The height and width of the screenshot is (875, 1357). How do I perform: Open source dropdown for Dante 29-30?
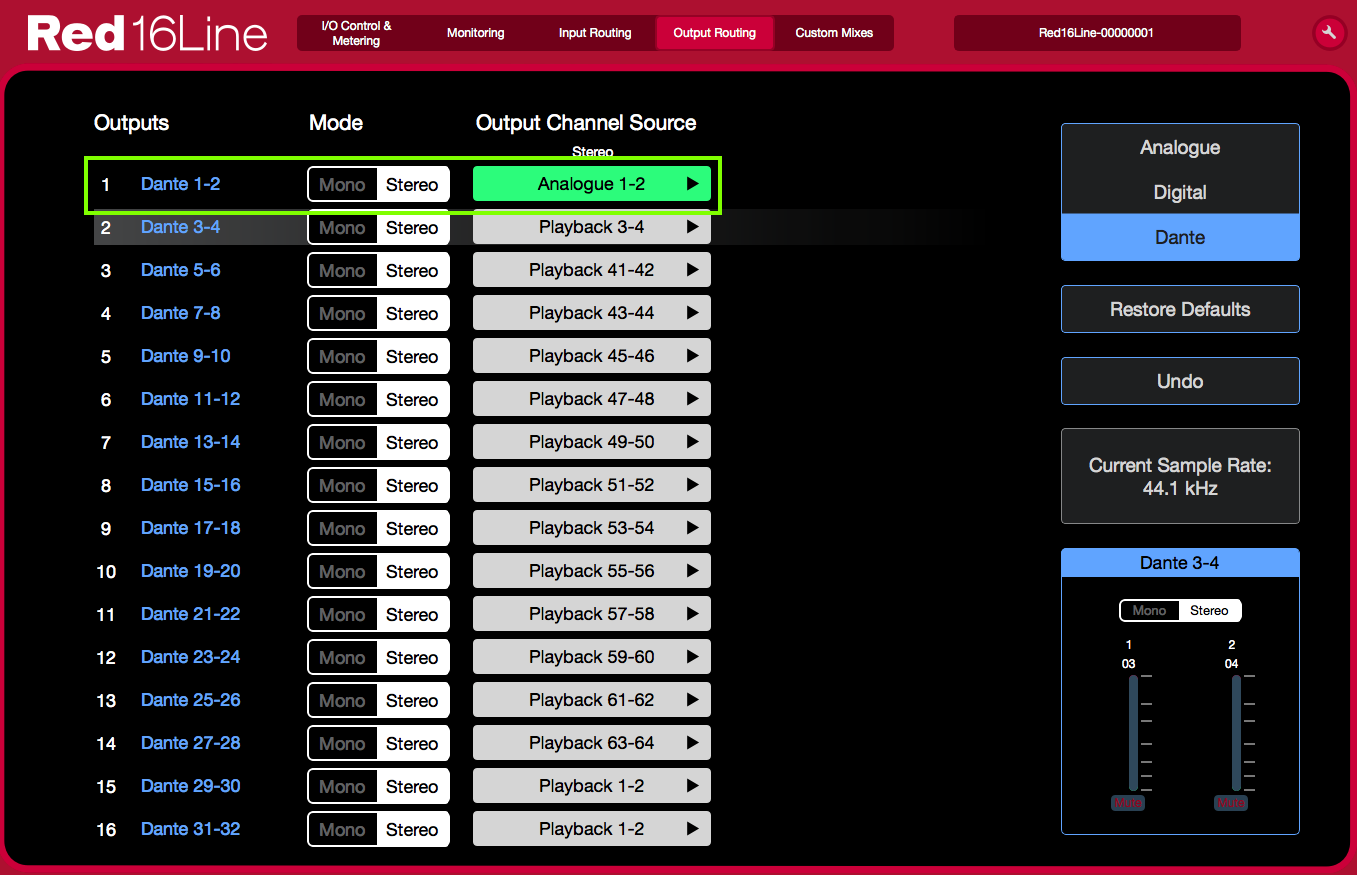coord(592,786)
